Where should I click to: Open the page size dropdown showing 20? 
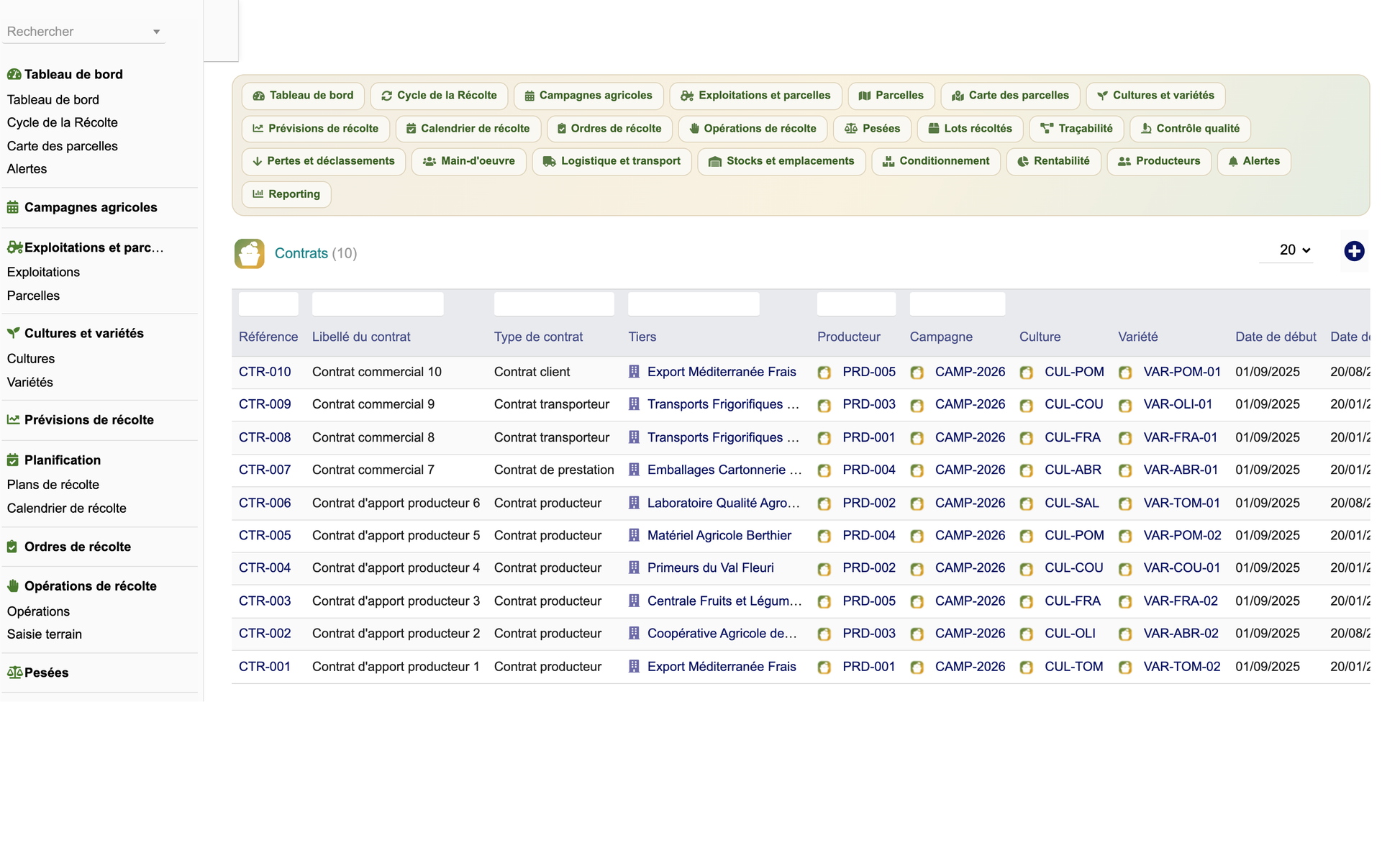pyautogui.click(x=1286, y=250)
